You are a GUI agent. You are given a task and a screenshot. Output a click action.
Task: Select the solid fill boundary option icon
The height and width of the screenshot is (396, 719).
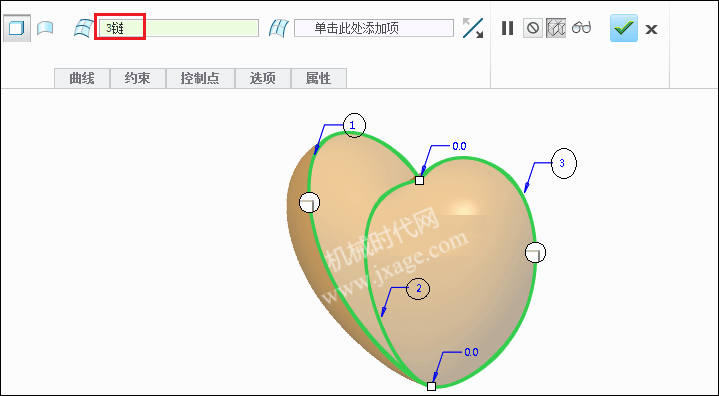pos(17,28)
